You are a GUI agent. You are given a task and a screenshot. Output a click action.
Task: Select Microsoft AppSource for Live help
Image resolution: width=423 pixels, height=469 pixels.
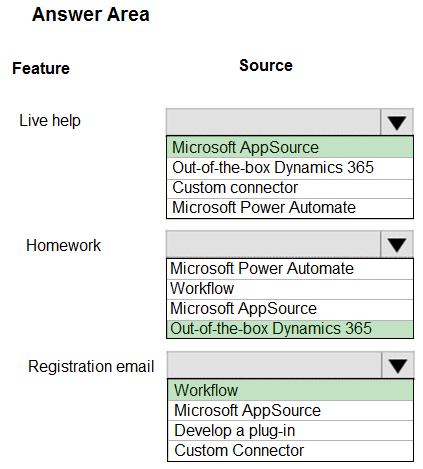pos(290,147)
